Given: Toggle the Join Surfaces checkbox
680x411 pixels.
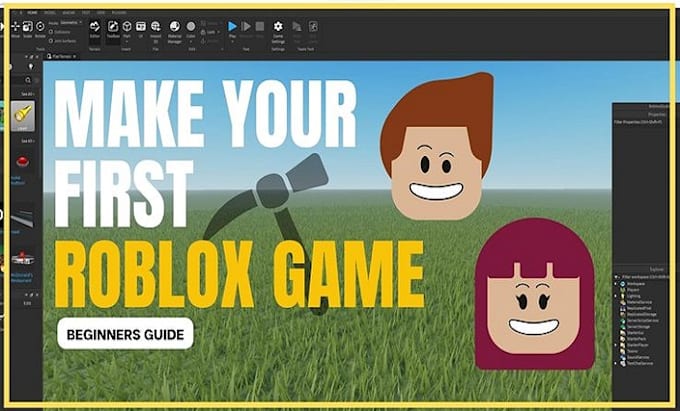Looking at the screenshot, I should 51,41.
